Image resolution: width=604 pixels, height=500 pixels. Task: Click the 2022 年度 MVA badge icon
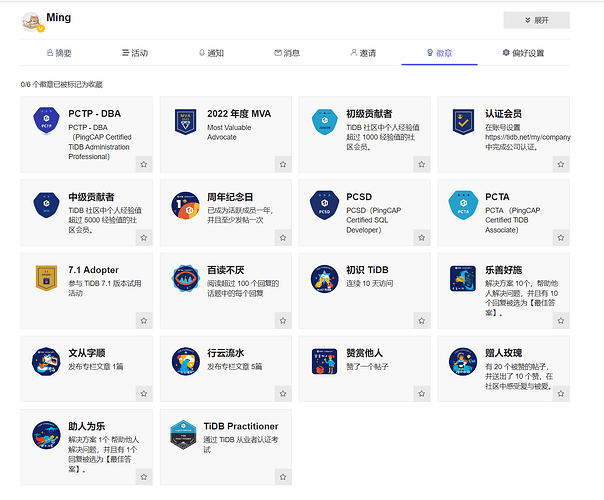click(185, 121)
